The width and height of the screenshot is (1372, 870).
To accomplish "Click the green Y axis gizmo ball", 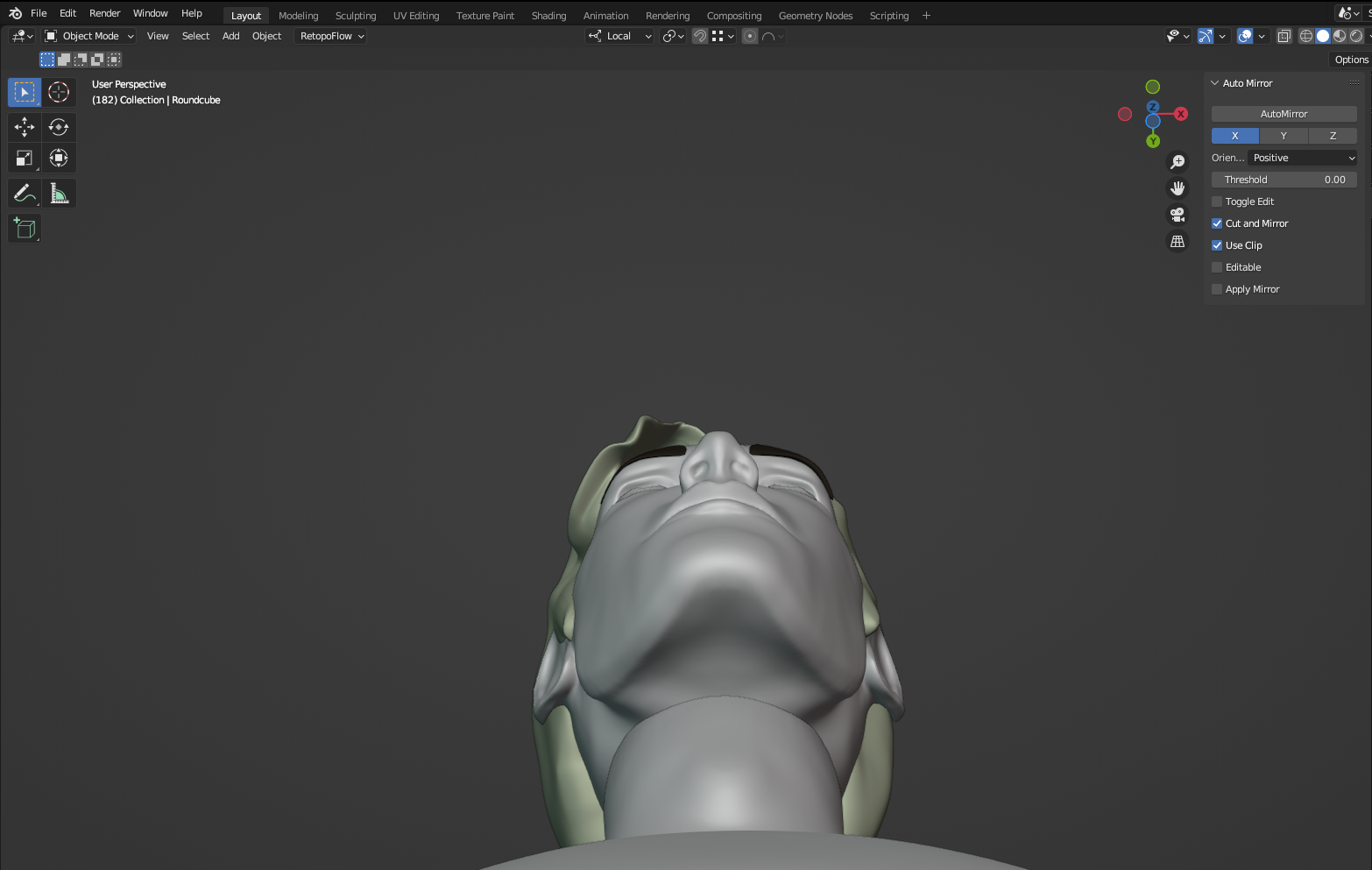I will (1153, 141).
